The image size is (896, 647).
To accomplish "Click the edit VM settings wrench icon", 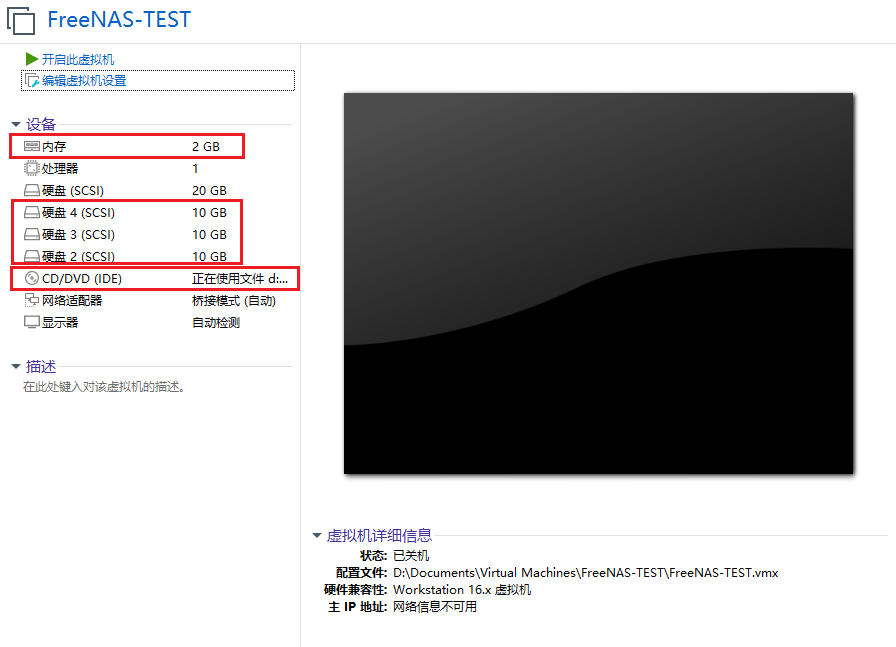I will tap(32, 81).
